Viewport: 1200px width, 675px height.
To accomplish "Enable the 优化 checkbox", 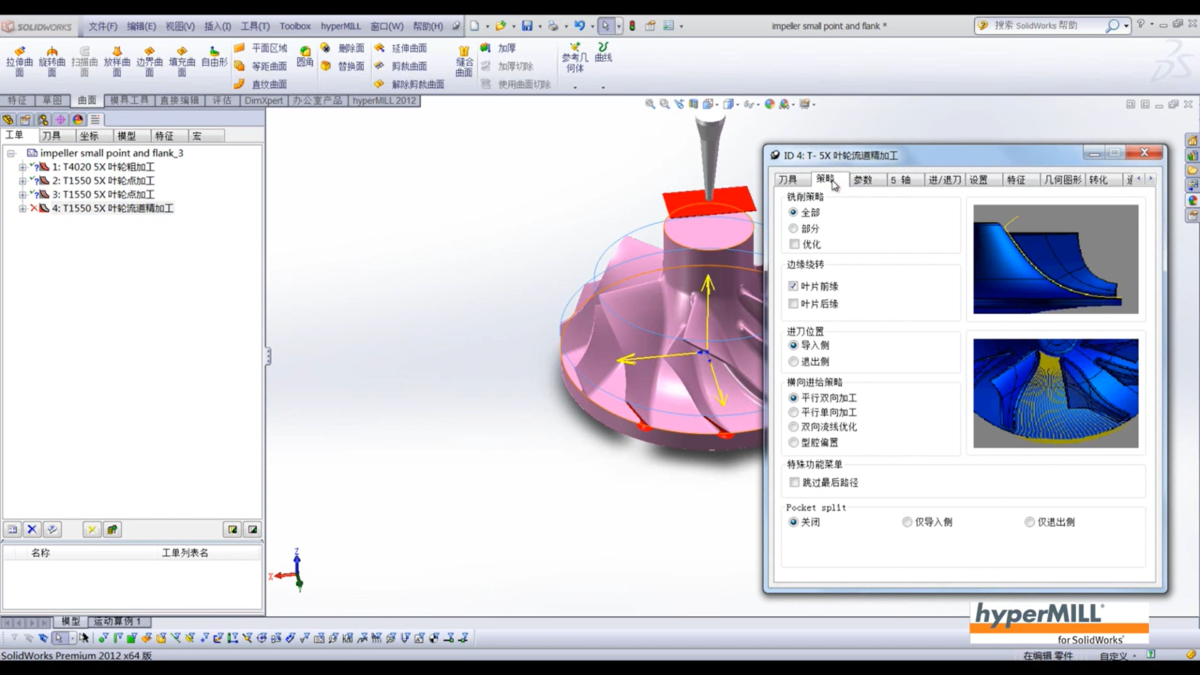I will (x=794, y=244).
